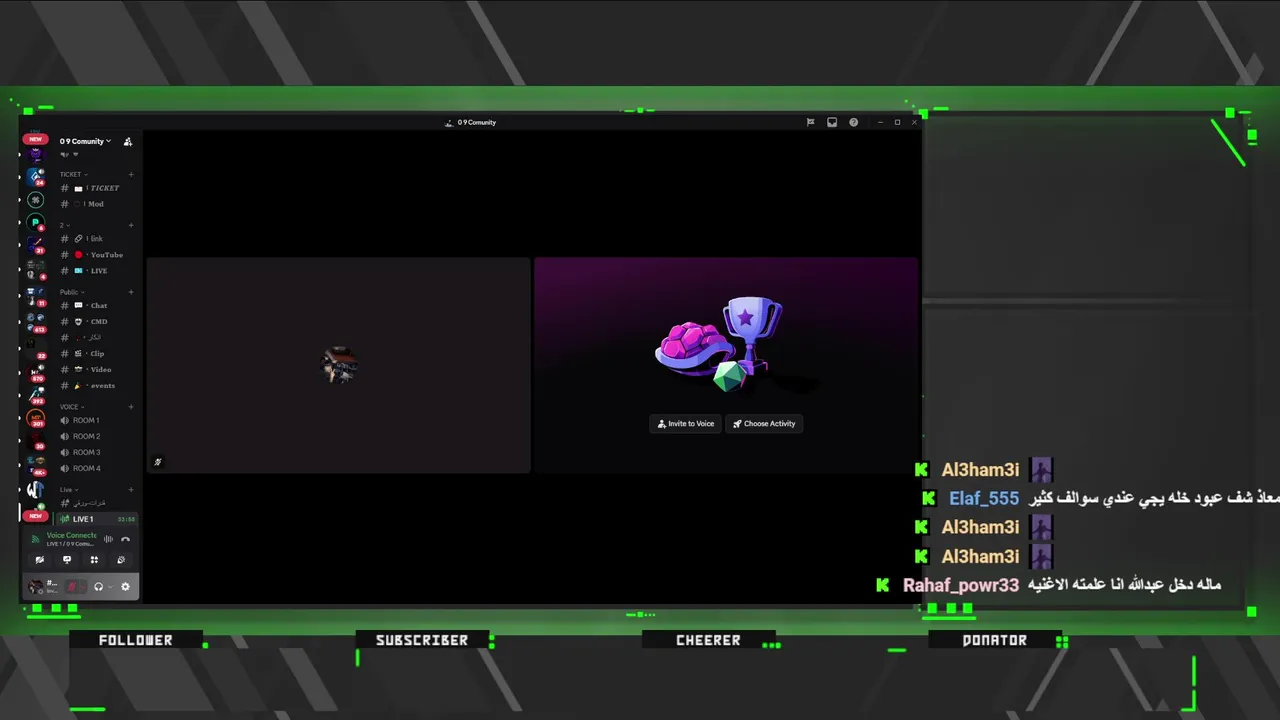Screen dimensions: 1280x720
Task: Add a channel to TICKET category
Action: (131, 175)
